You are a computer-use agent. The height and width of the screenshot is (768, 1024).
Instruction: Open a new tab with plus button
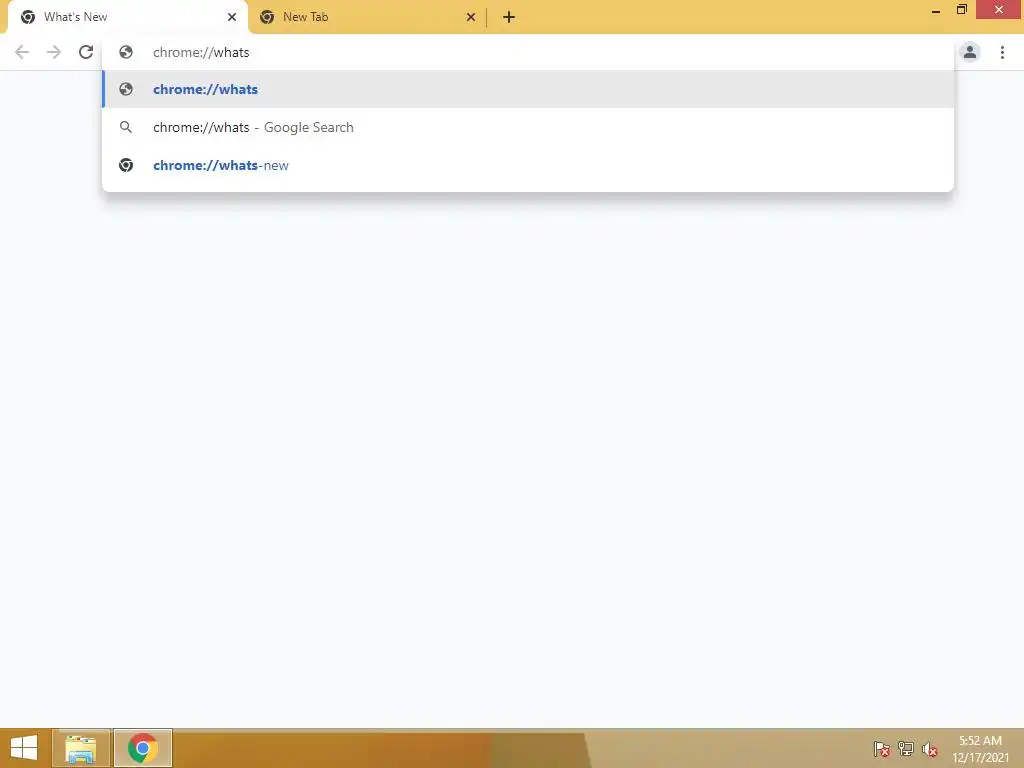[509, 17]
